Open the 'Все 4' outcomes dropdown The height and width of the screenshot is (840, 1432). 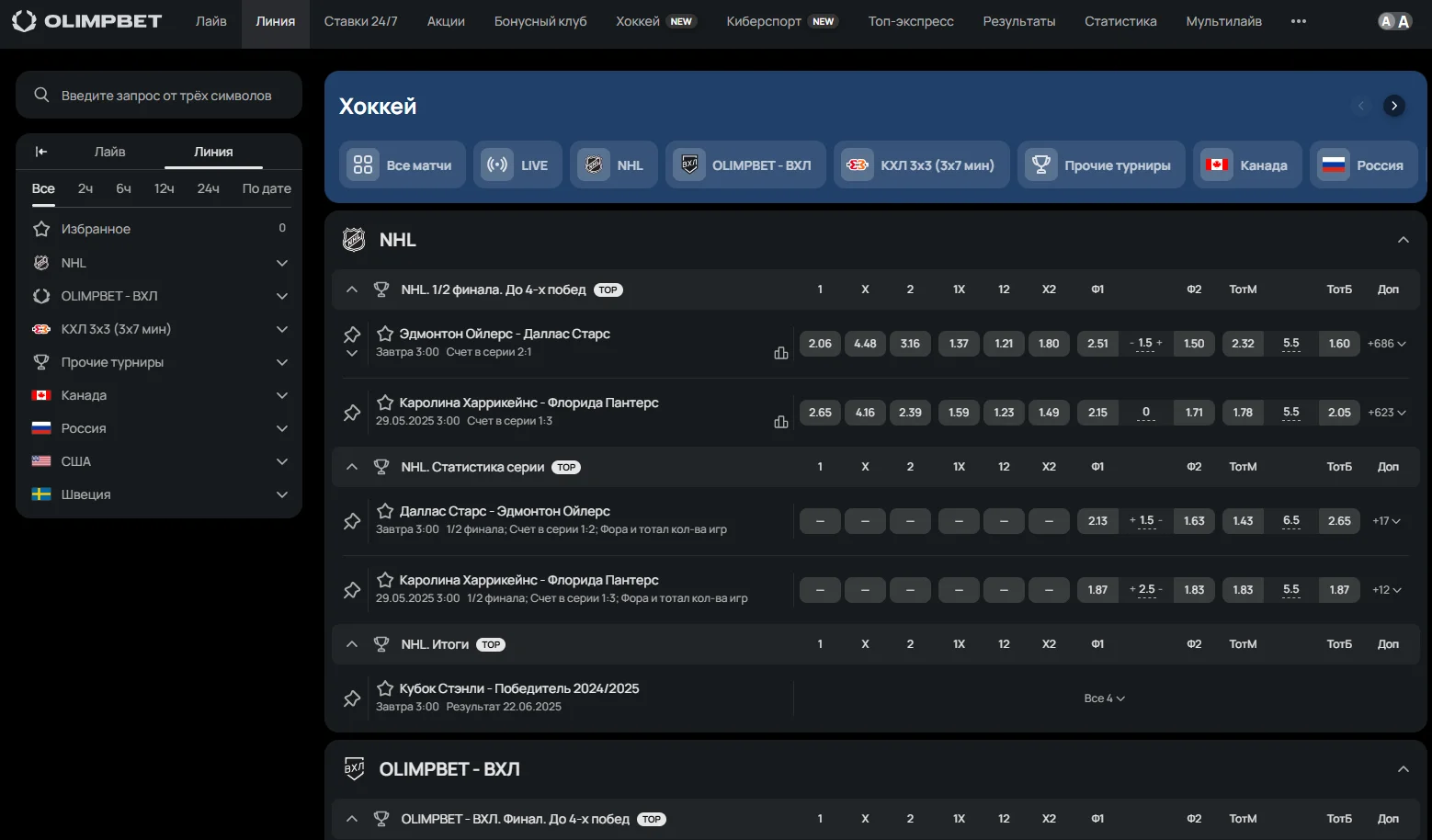tap(1104, 698)
